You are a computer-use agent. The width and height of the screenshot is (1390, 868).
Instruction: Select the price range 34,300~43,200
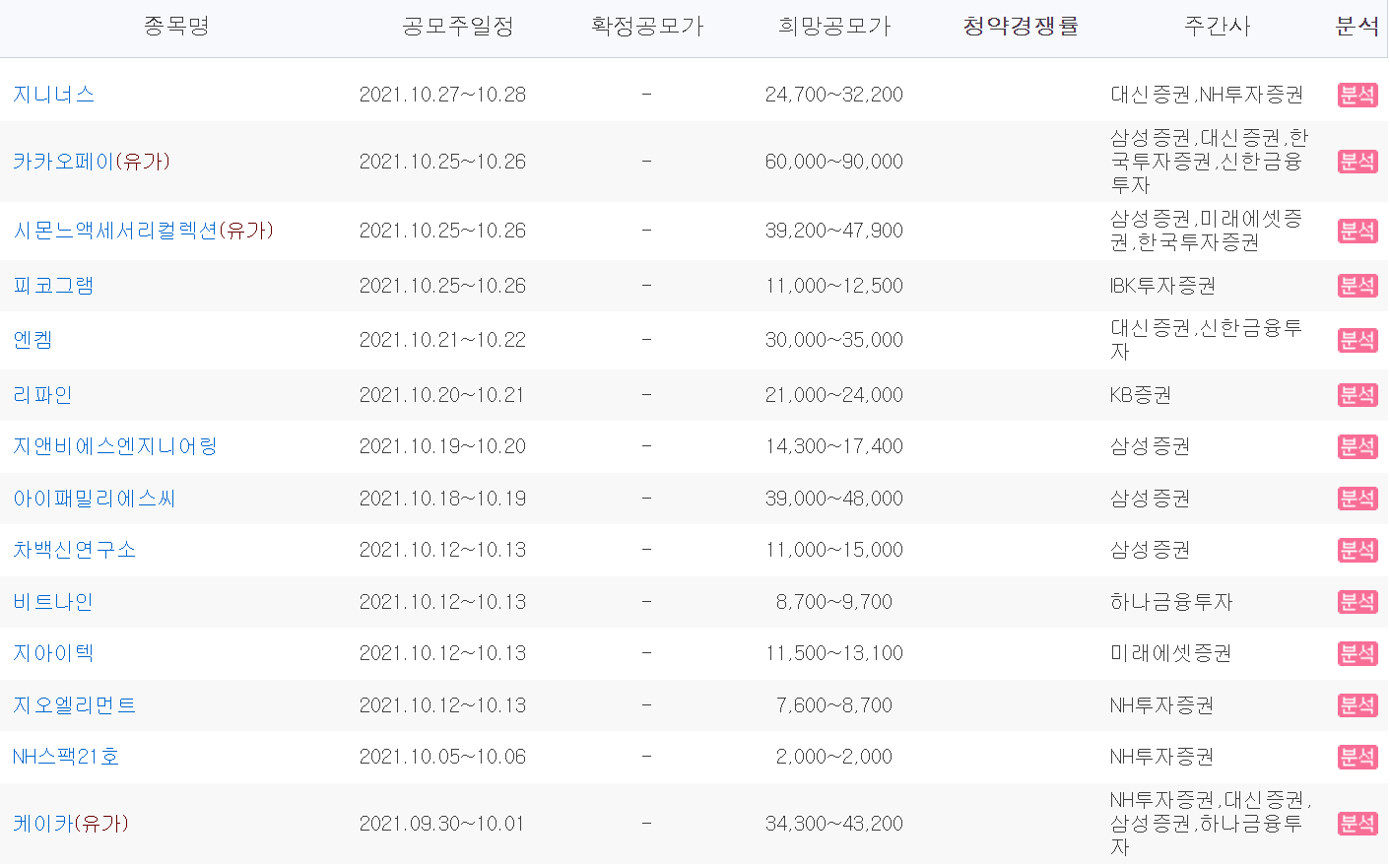(x=834, y=824)
